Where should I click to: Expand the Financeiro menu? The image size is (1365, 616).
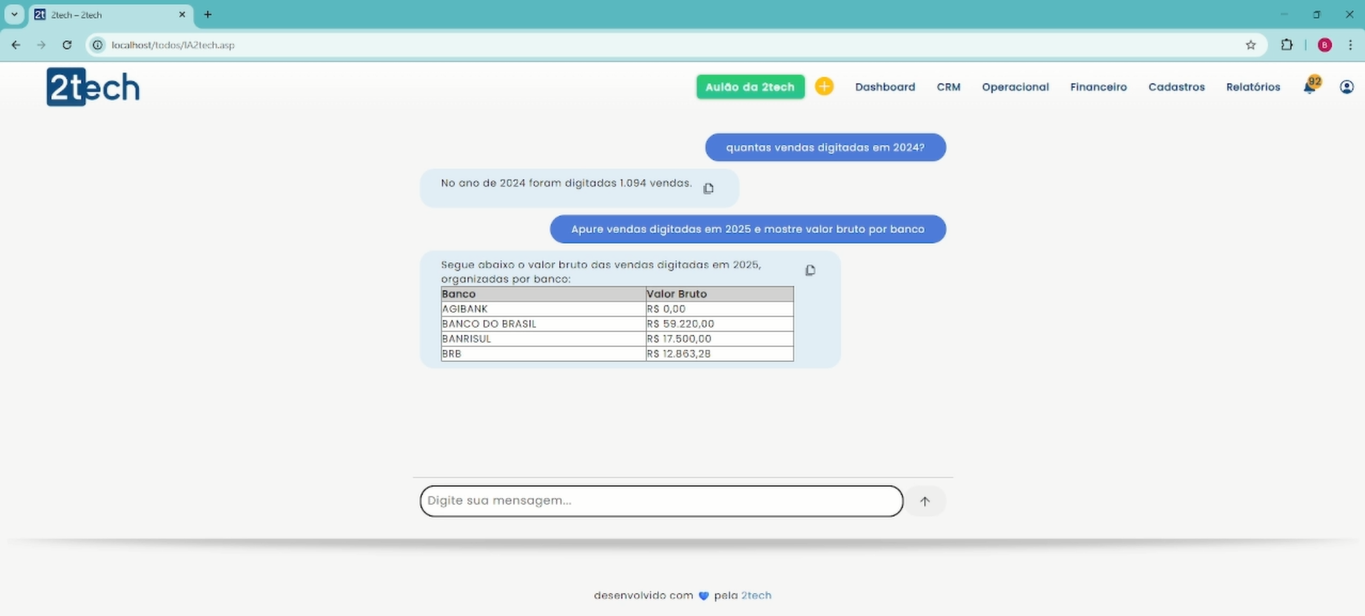(x=1098, y=87)
